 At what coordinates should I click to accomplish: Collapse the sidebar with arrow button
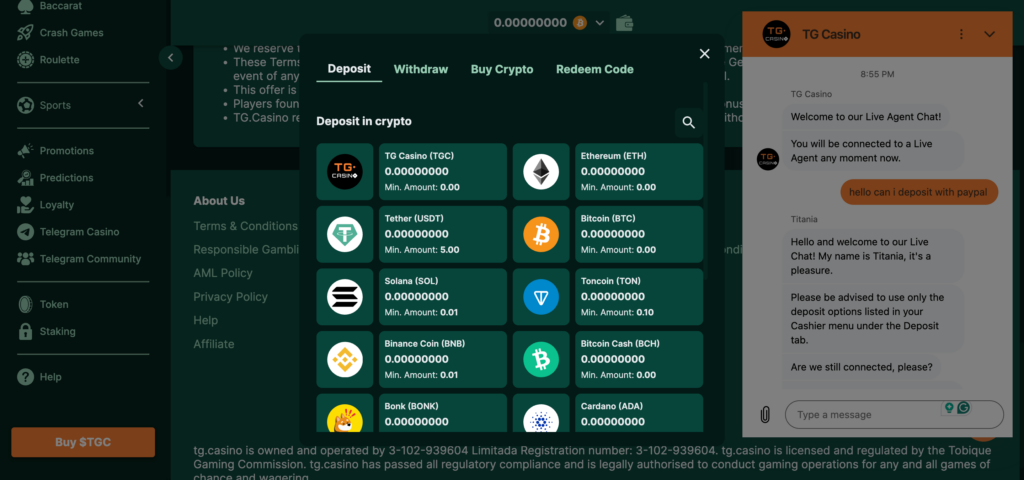pos(170,57)
